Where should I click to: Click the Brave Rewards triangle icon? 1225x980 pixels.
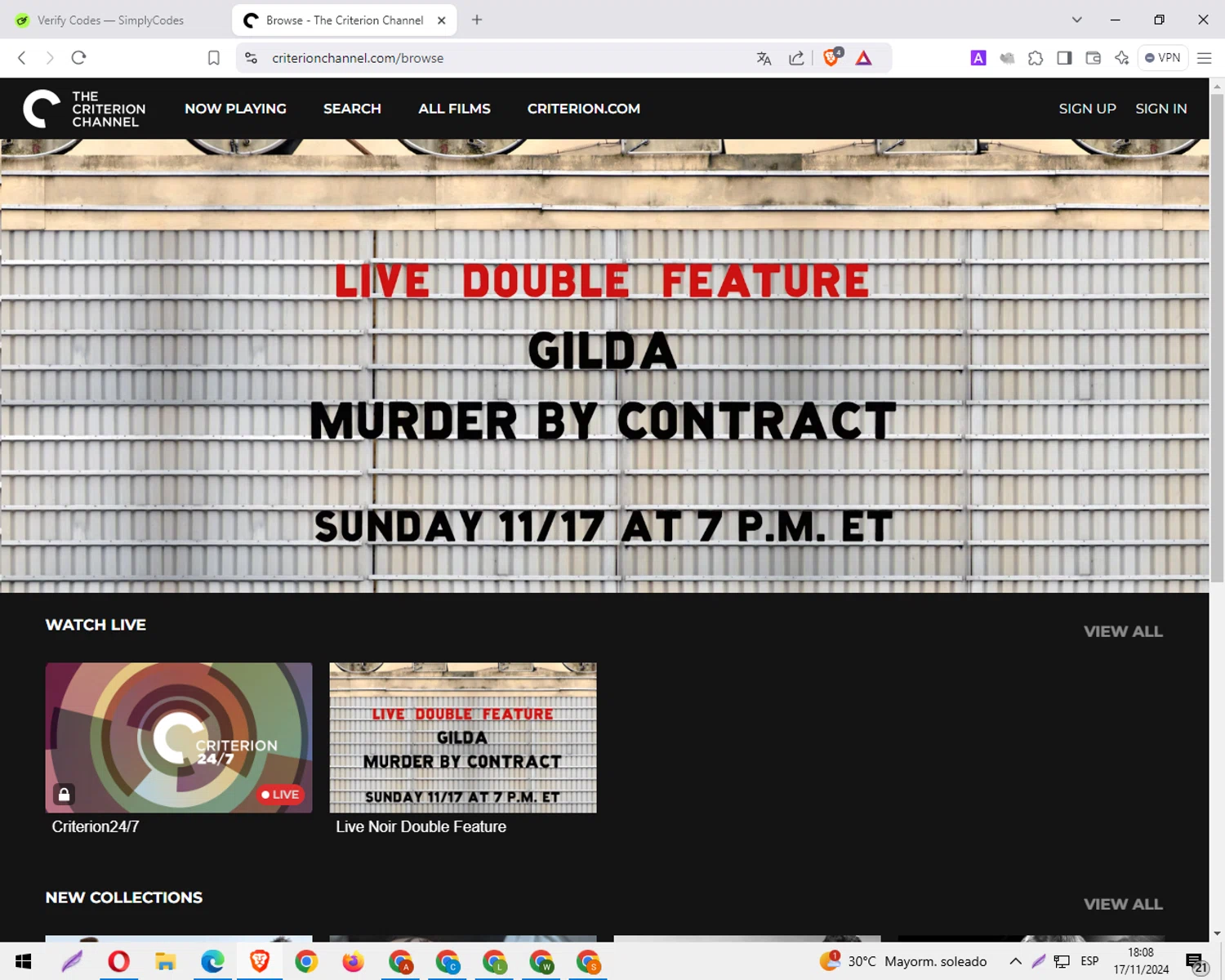point(863,58)
